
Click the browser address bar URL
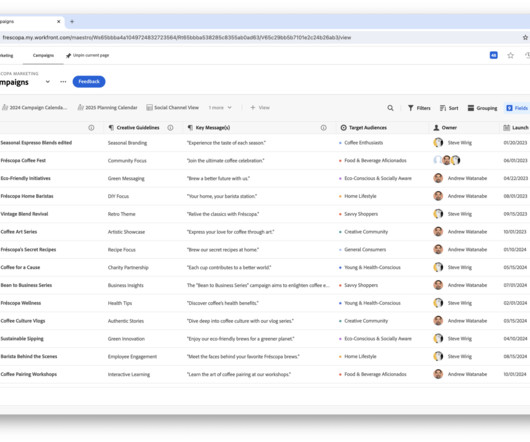[177, 38]
